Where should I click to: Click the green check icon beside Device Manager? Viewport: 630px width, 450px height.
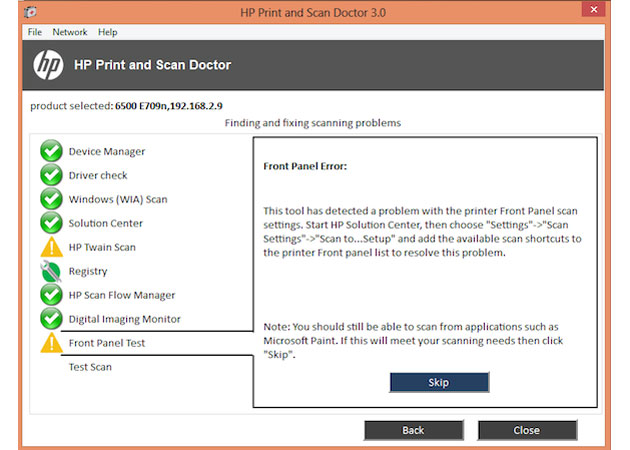51,152
